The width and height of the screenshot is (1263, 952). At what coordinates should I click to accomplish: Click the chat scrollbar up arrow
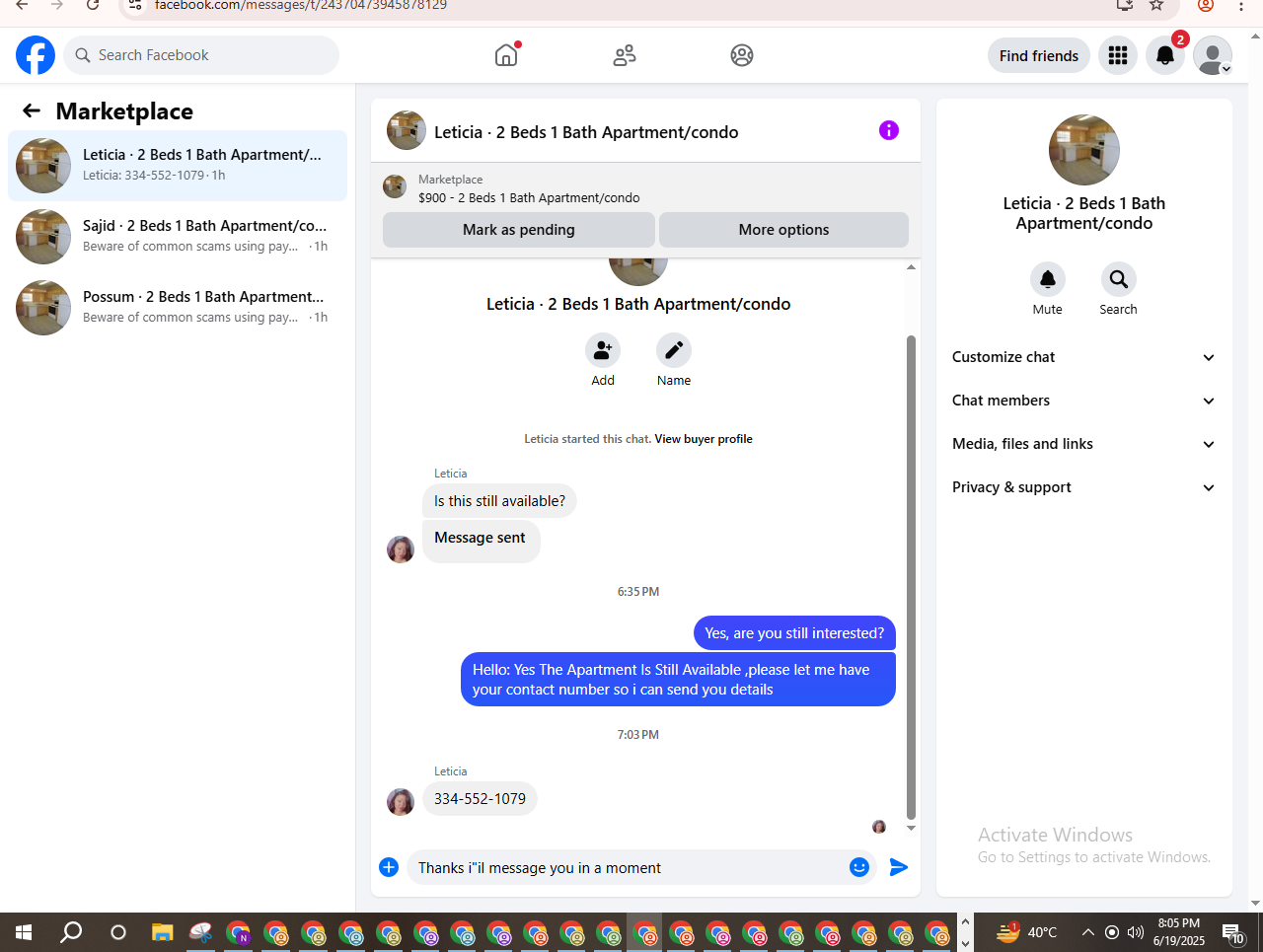click(911, 267)
